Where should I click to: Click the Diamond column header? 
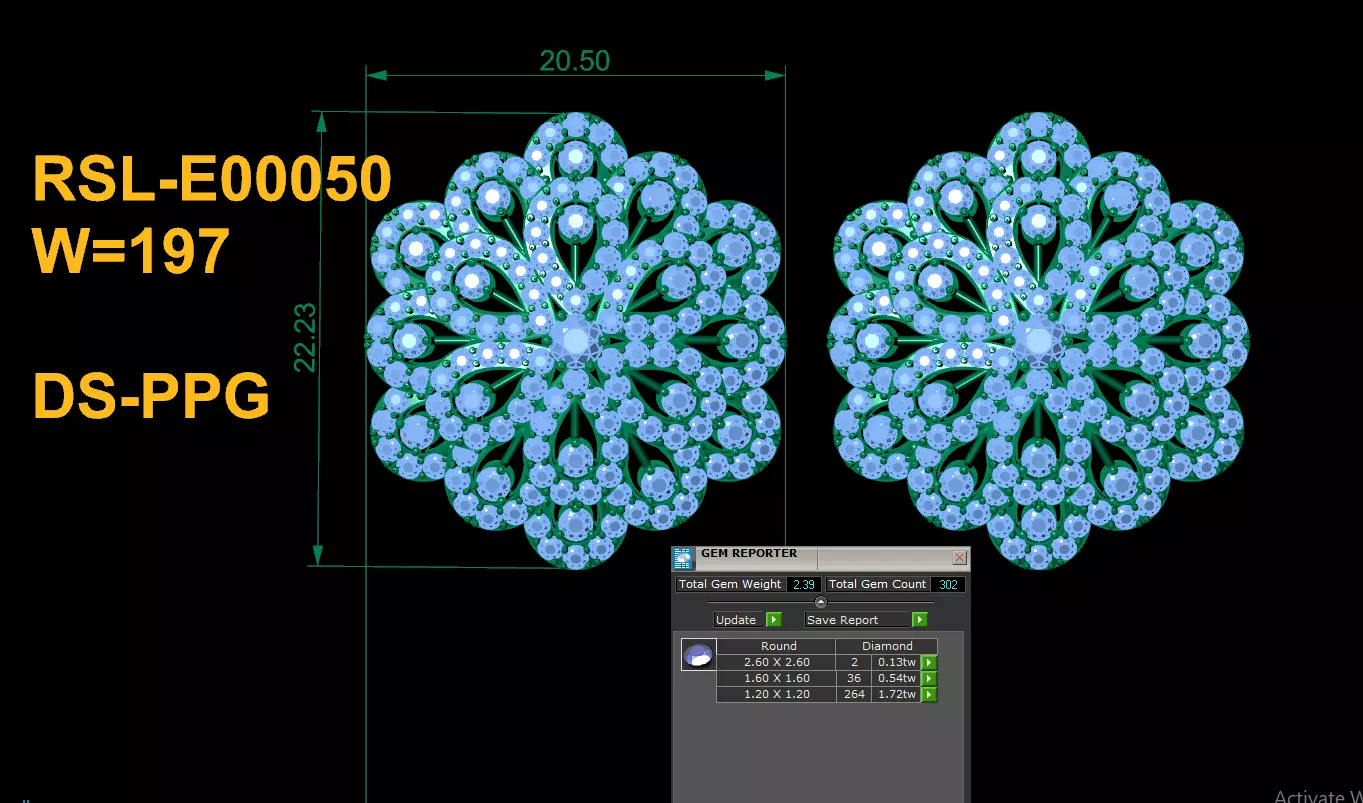click(x=887, y=646)
